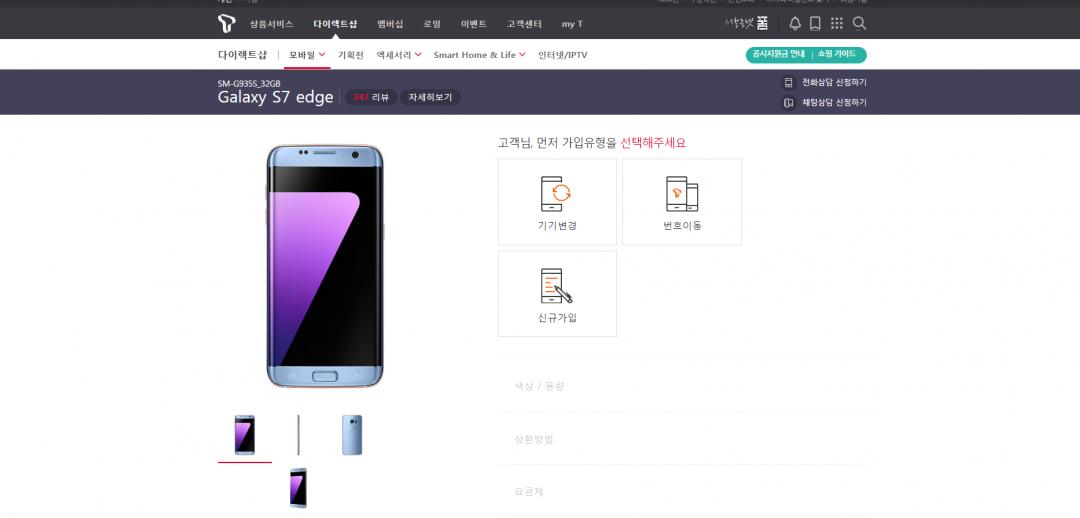Image resolution: width=1080 pixels, height=518 pixels.
Task: Click the 자세히보기 details button
Action: 430,97
